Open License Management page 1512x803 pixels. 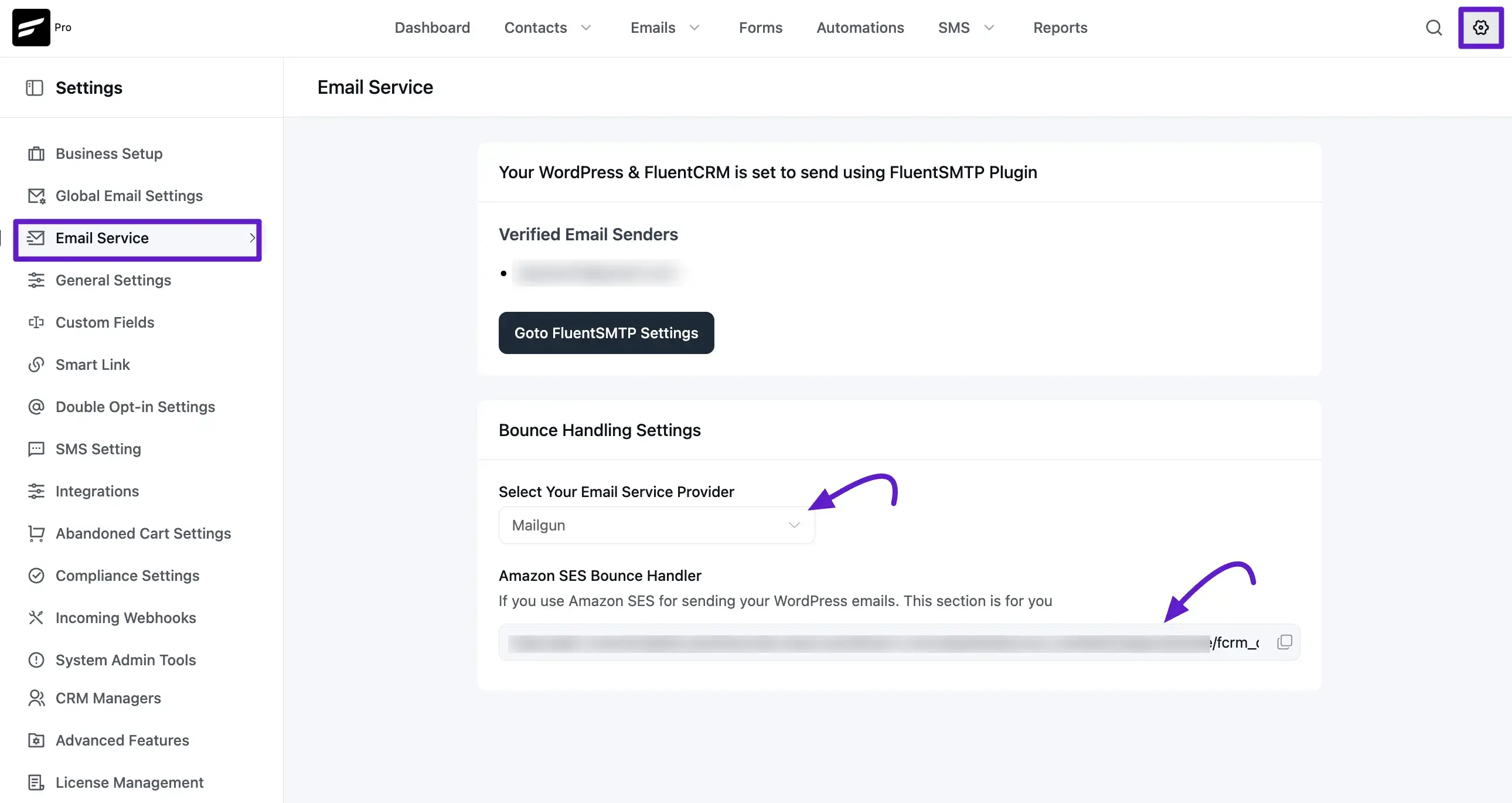tap(130, 783)
